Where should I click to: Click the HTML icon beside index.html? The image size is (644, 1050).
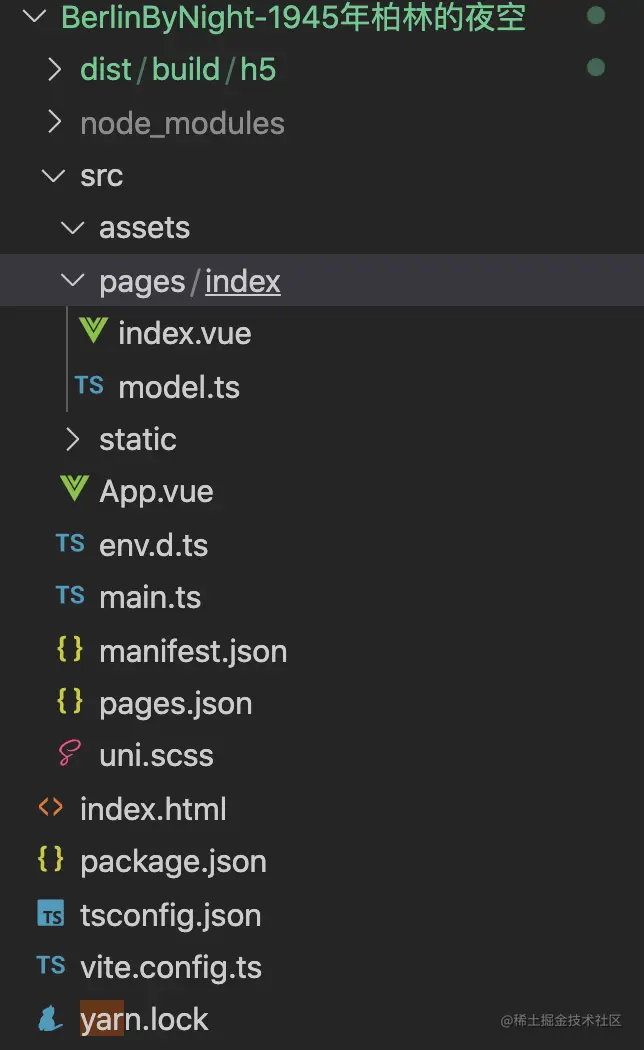tap(50, 807)
